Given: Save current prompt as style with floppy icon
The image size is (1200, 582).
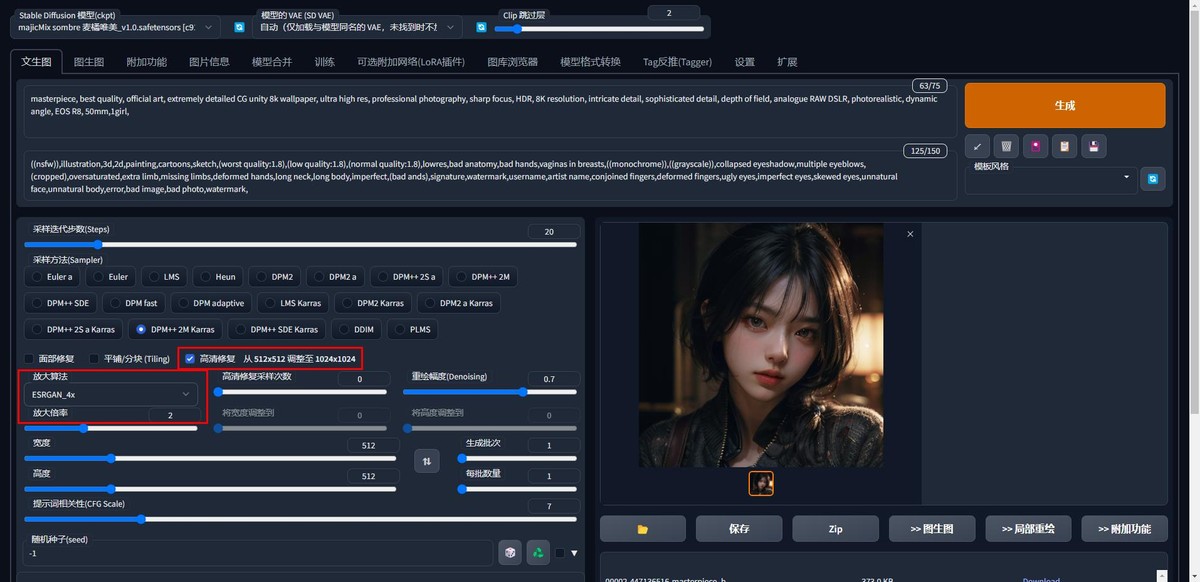Looking at the screenshot, I should [1093, 146].
